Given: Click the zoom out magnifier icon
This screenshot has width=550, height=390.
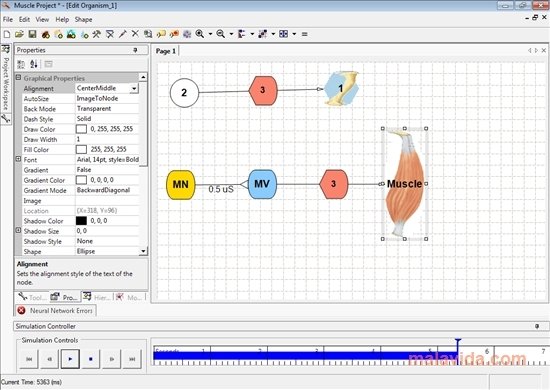Looking at the screenshot, I should pyautogui.click(x=221, y=34).
